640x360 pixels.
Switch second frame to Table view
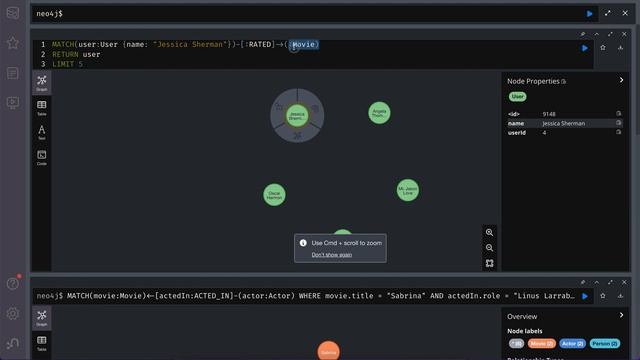click(x=42, y=343)
